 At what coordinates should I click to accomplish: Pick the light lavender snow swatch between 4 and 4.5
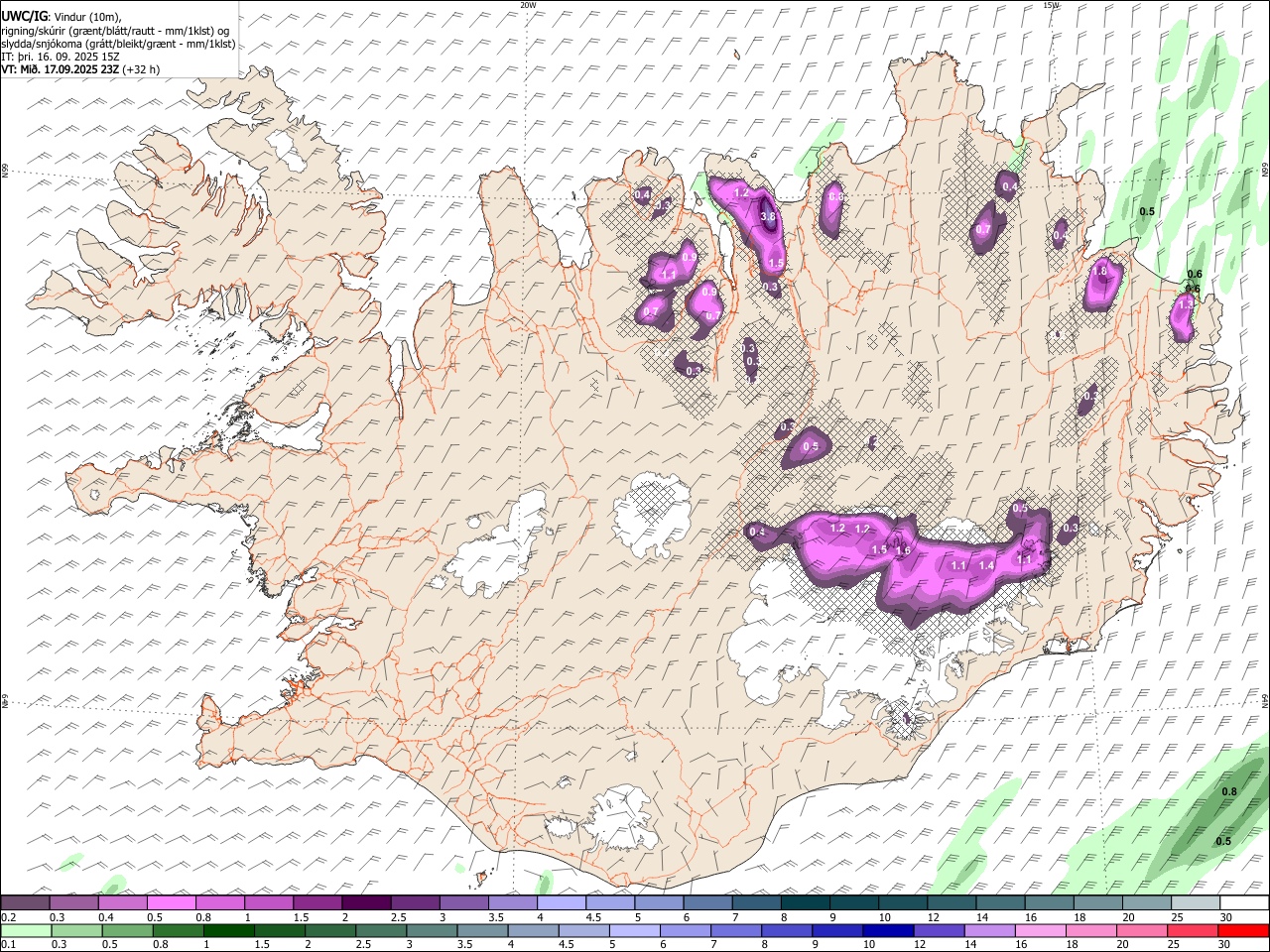coord(562,903)
